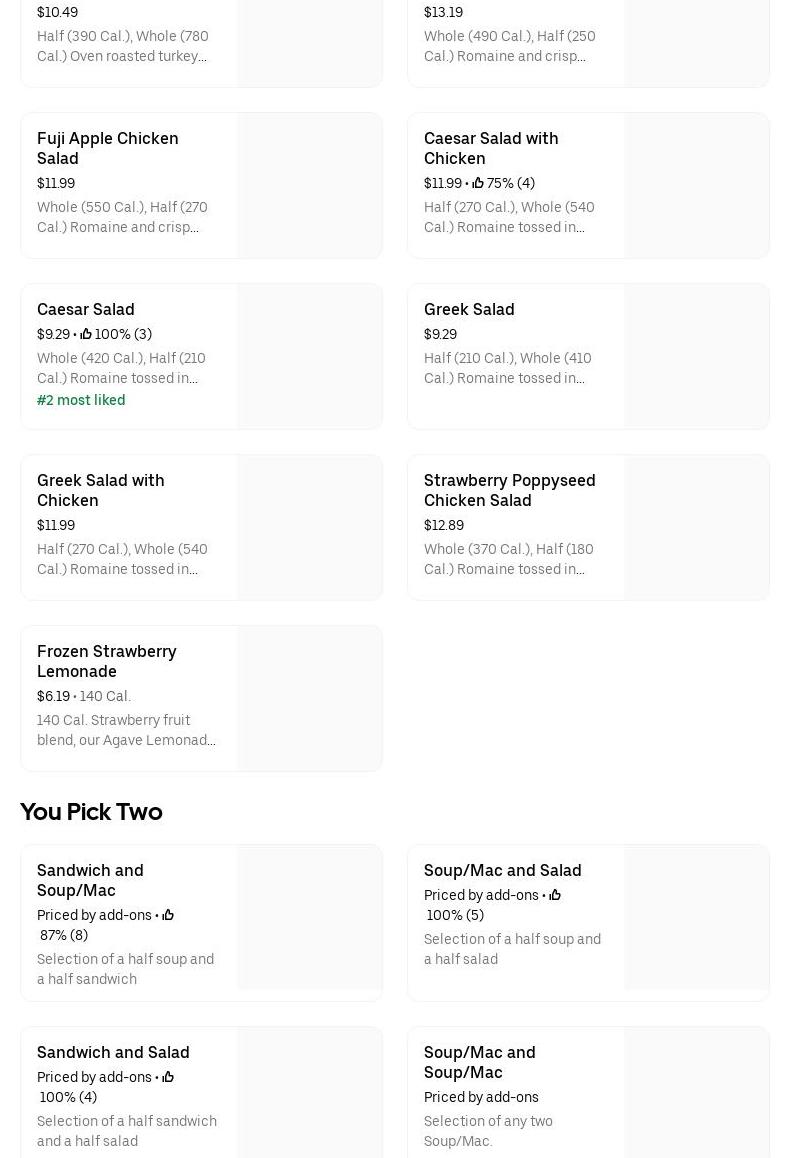Select Strawberry Poppyseed Chicken Salad title

509,490
